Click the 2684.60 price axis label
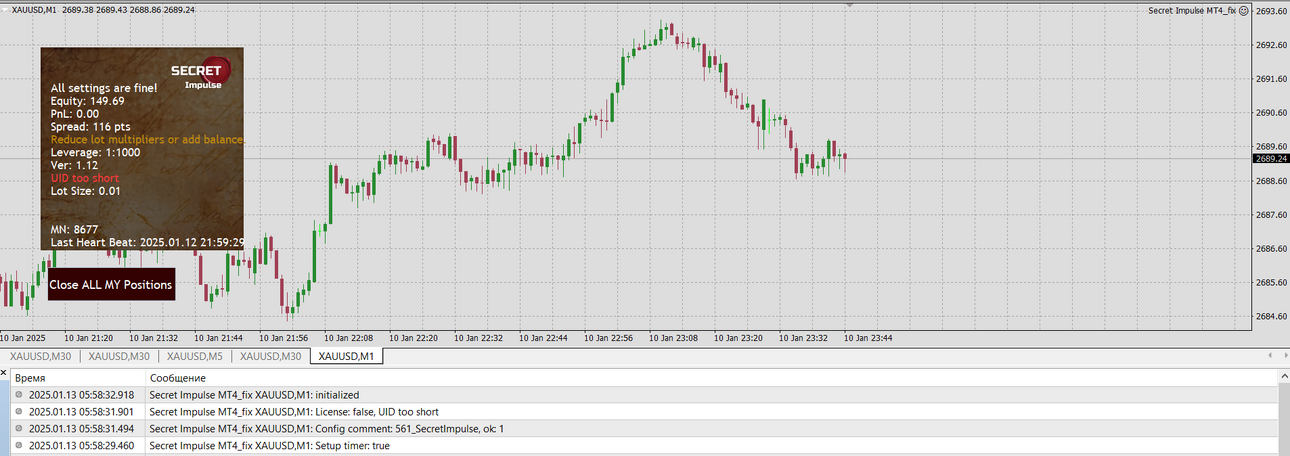1290x456 pixels. [x=1271, y=317]
